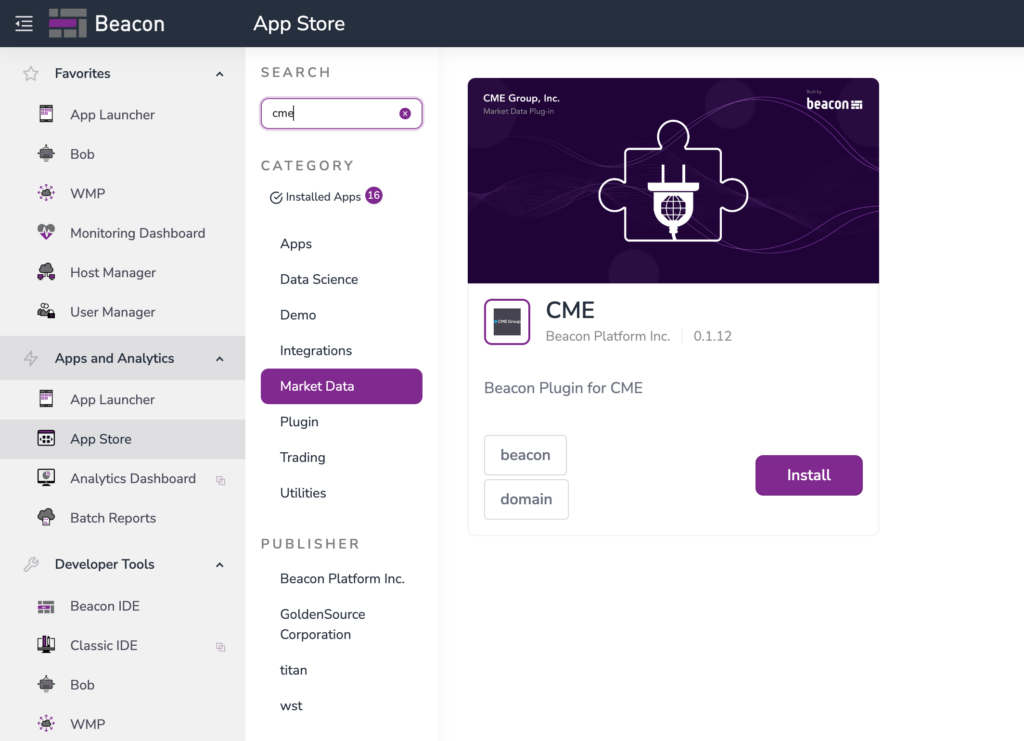Viewport: 1024px width, 741px height.
Task: Click the new-window icon beside Classic IDE
Action: coord(221,647)
